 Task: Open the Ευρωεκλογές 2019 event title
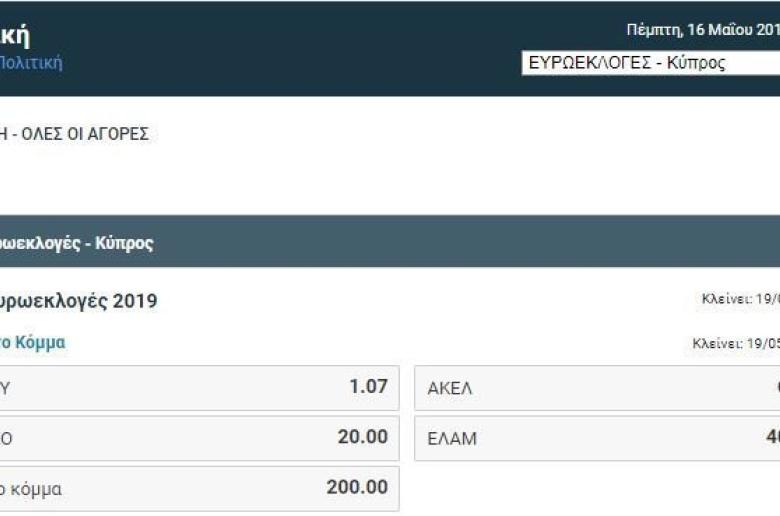(x=79, y=301)
